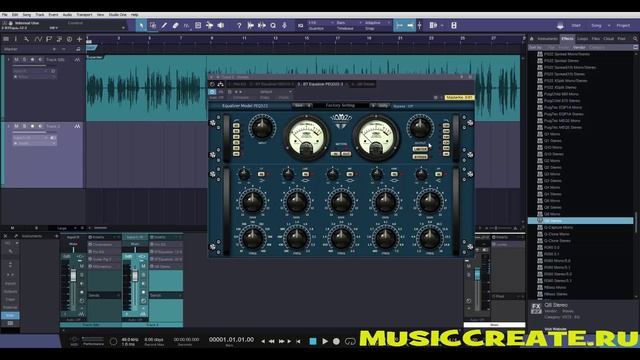Click the Fast Forward transport button

(281, 341)
